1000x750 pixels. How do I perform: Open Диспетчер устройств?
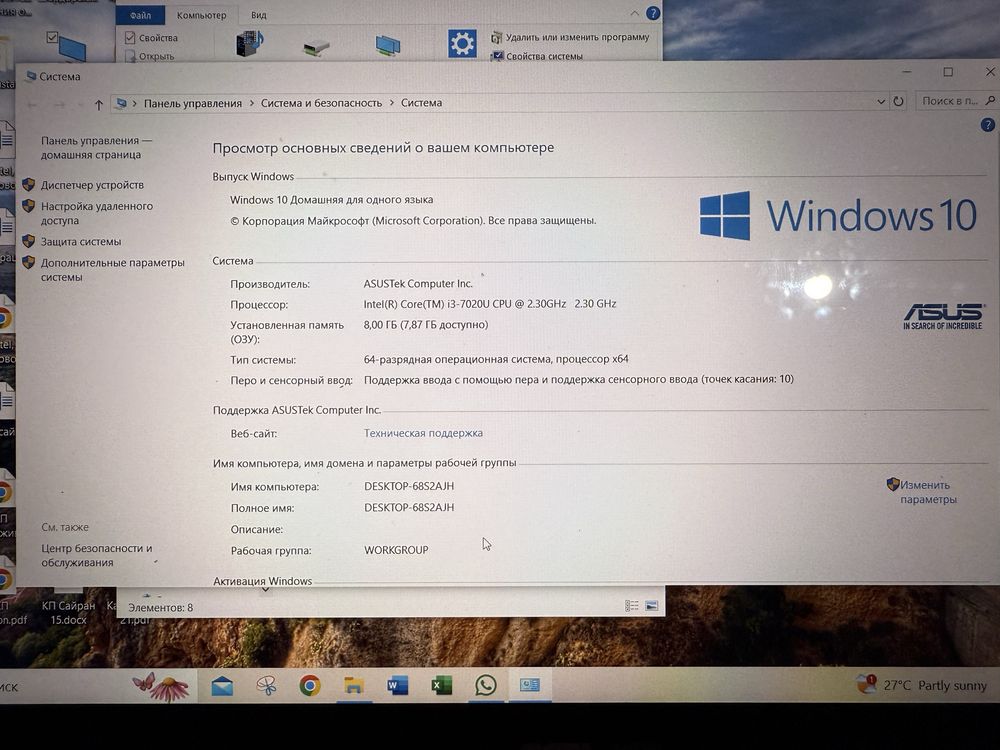[92, 185]
